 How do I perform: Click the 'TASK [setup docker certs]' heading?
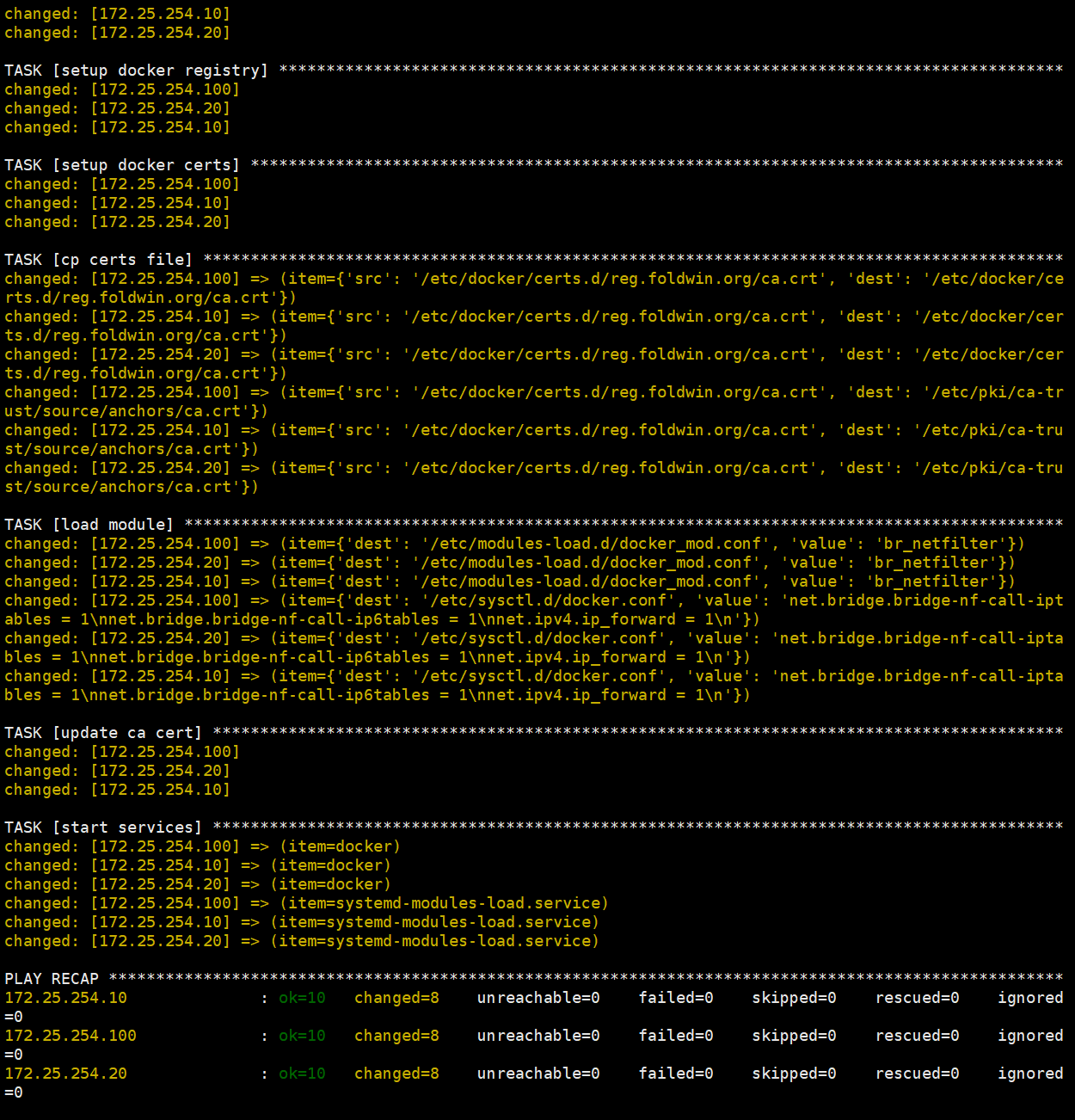tap(122, 165)
